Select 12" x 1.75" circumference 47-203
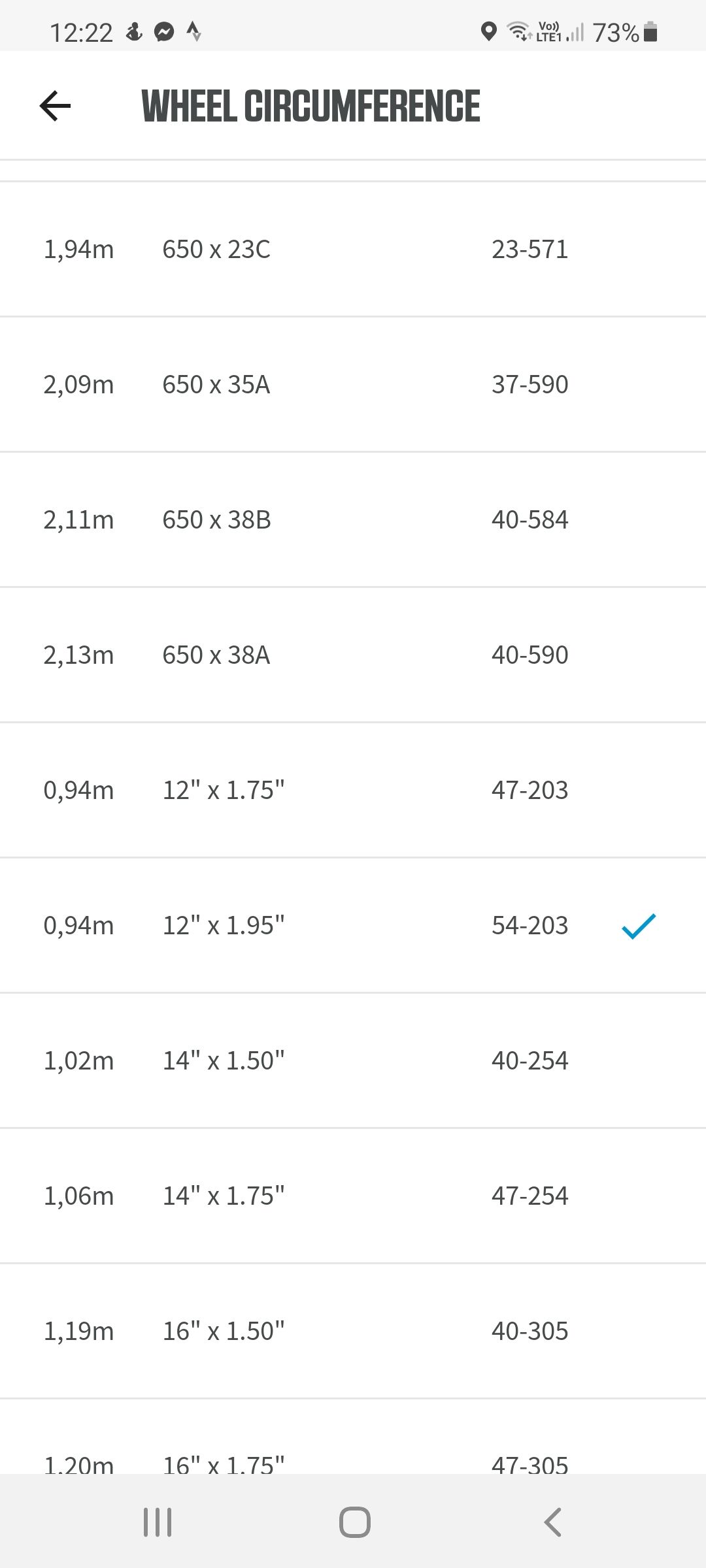Screen dimensions: 706x1568 point(353,791)
